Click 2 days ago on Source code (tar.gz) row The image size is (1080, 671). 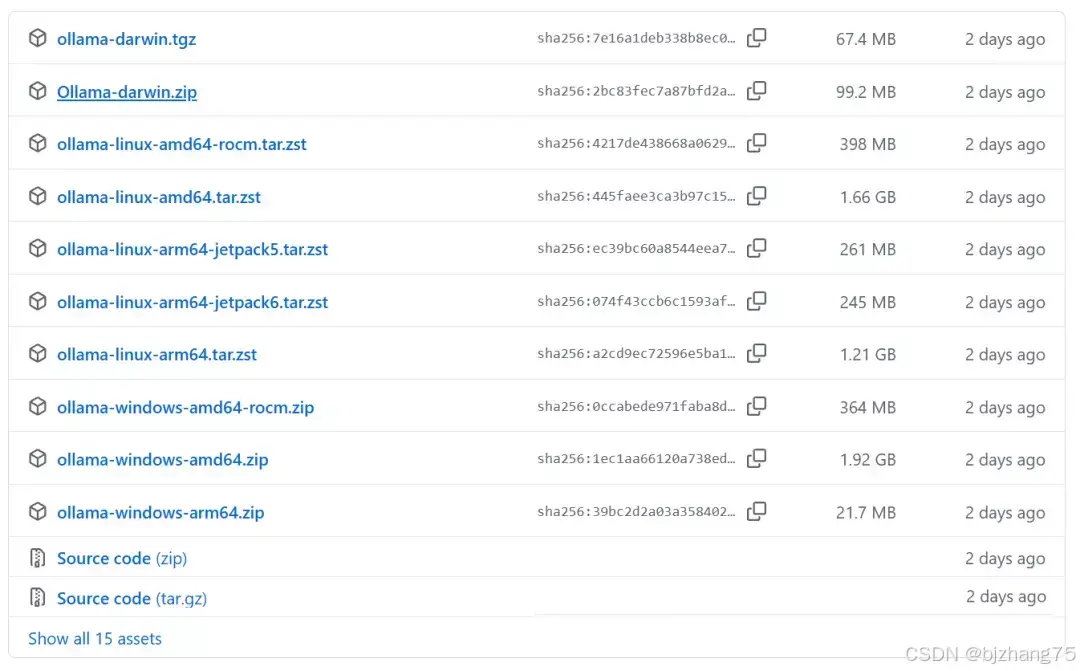point(1006,597)
